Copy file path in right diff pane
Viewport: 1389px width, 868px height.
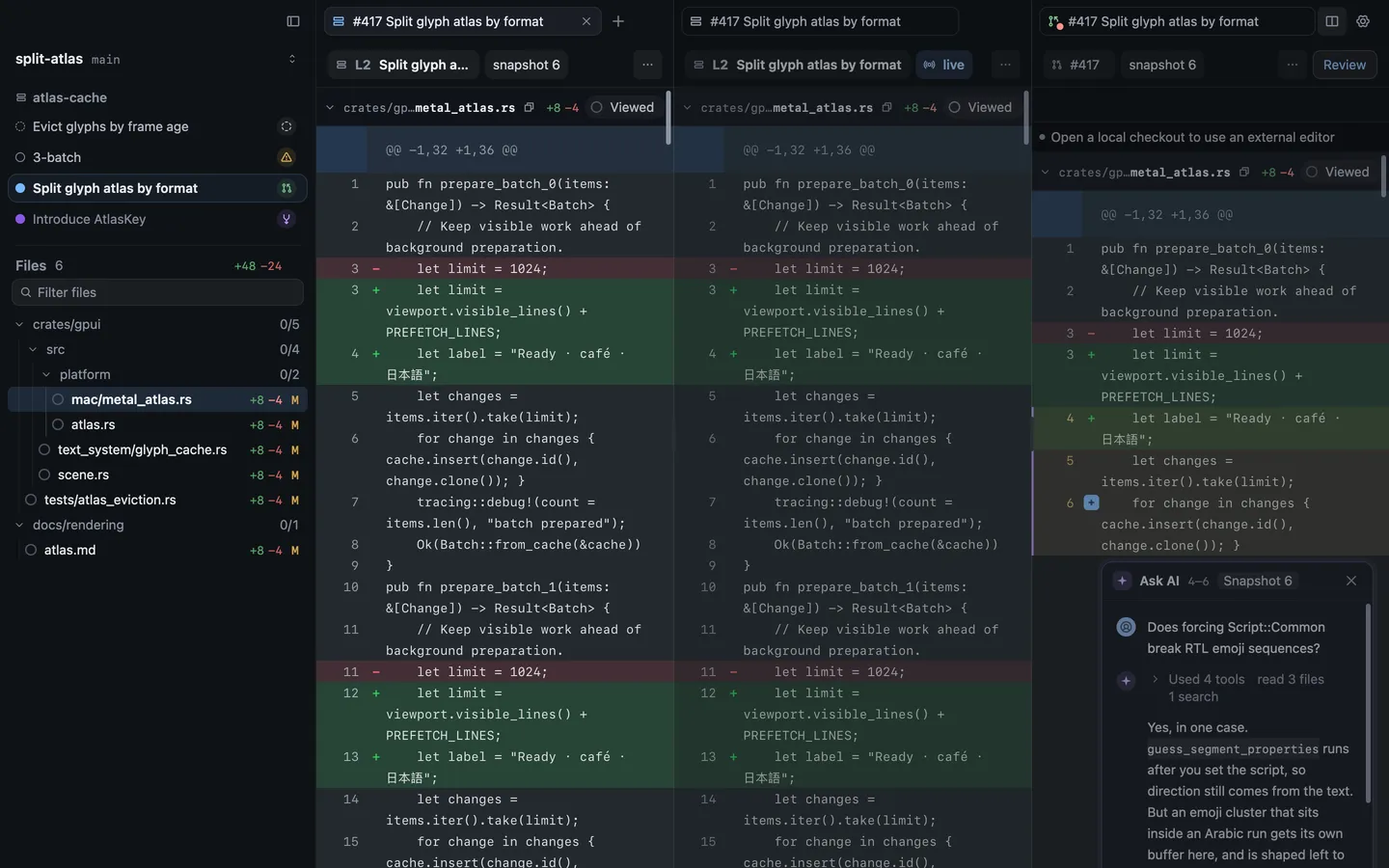click(1244, 173)
